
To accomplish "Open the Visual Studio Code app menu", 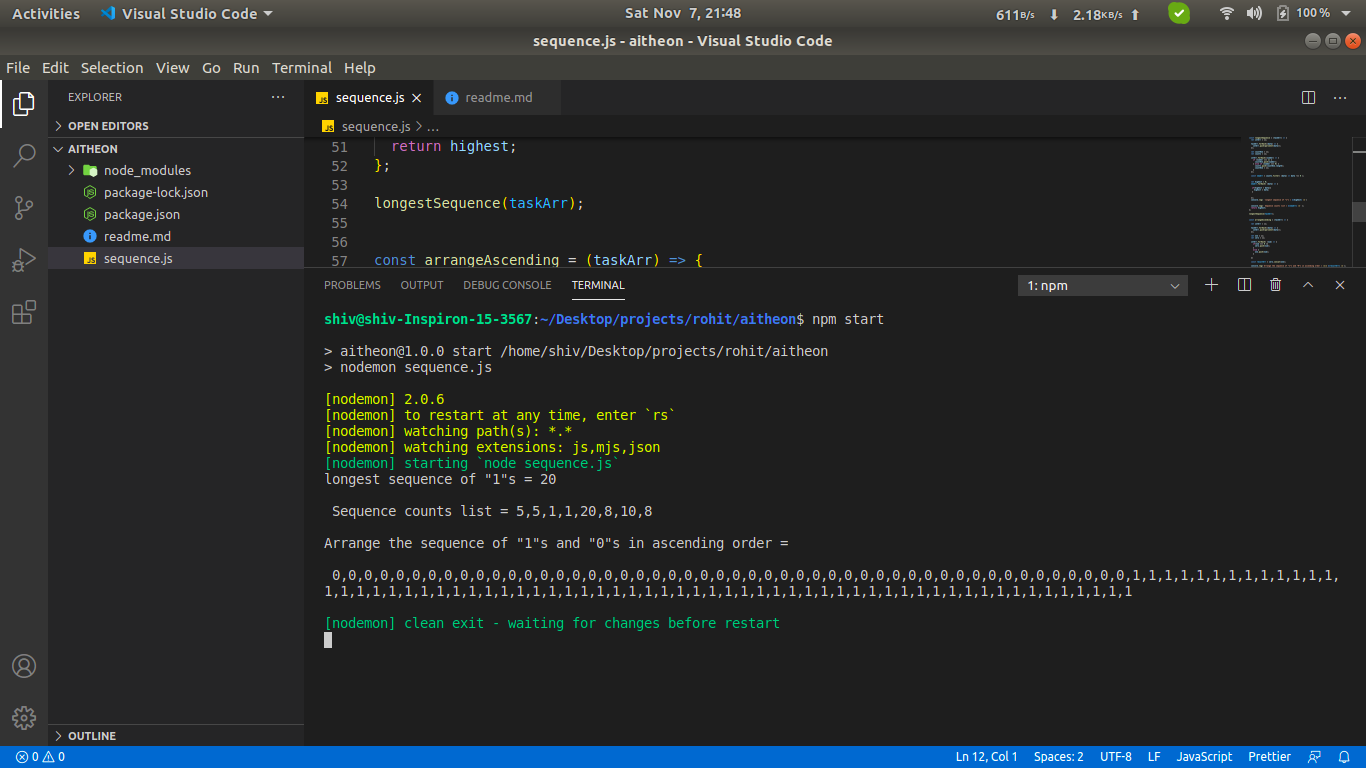I will click(x=186, y=14).
